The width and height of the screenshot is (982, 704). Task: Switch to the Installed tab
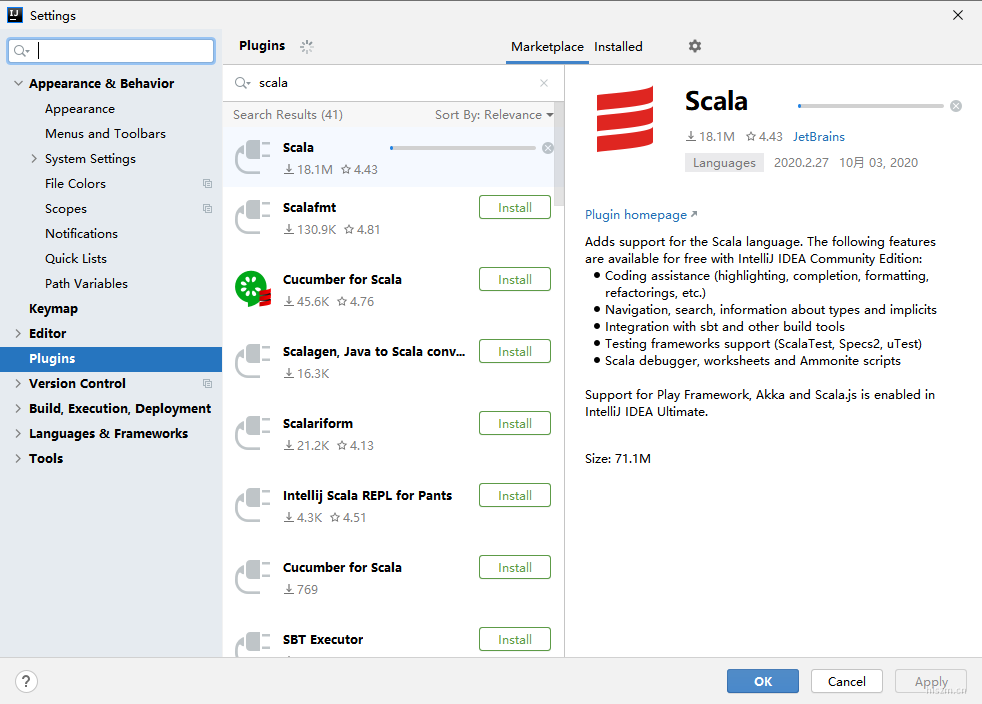point(618,47)
